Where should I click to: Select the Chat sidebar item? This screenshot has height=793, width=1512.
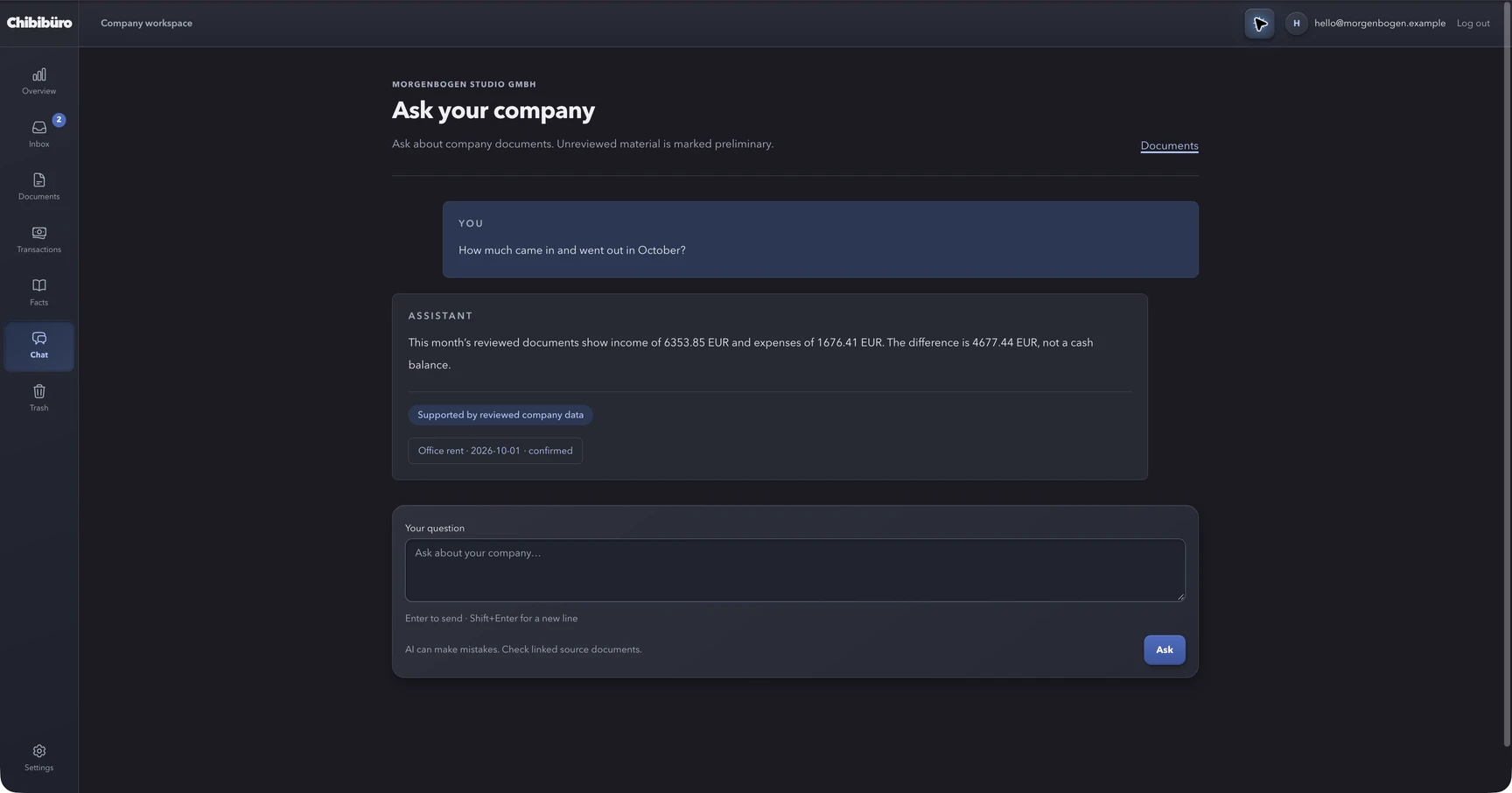pos(38,346)
